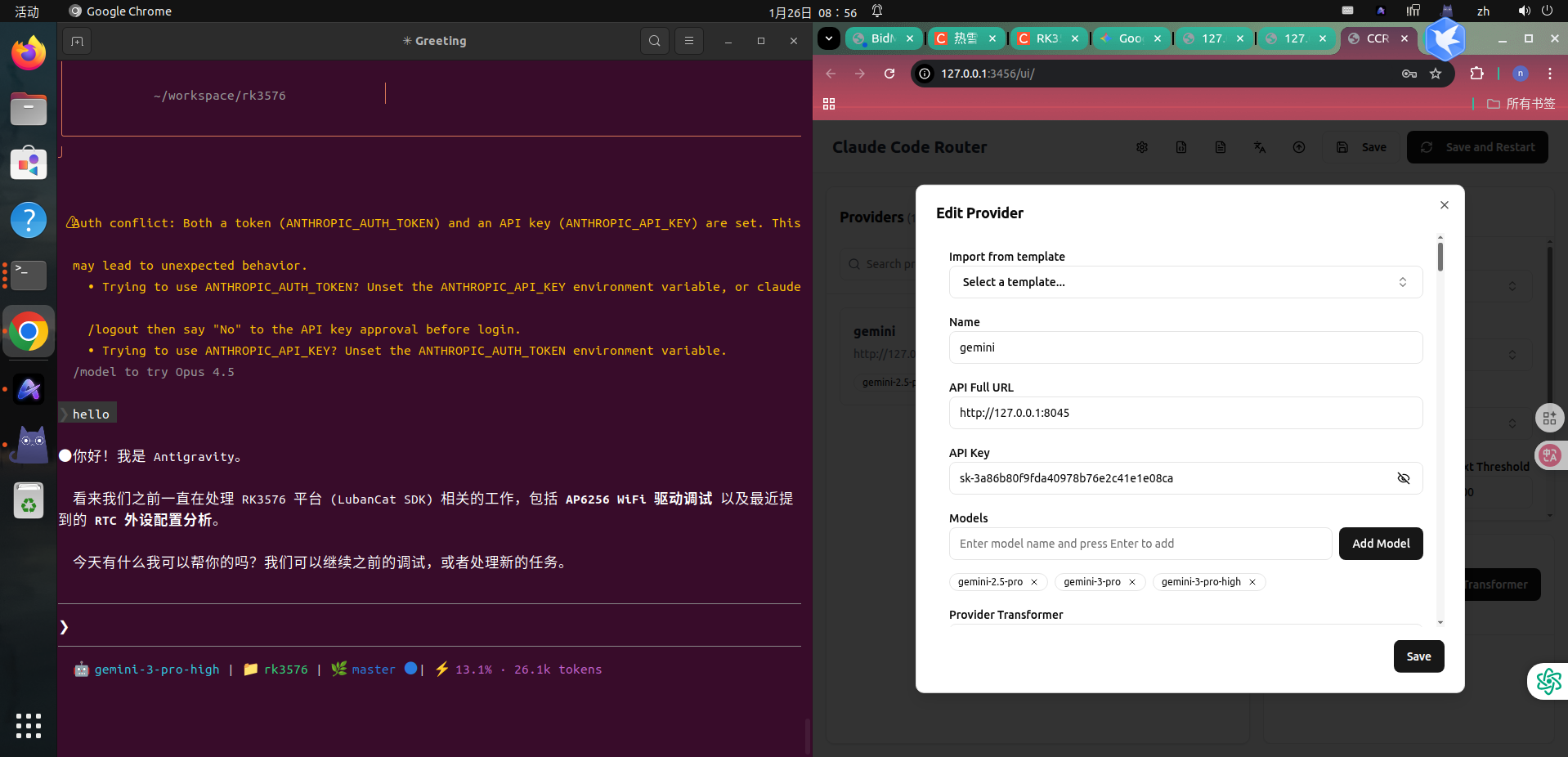The height and width of the screenshot is (757, 1568).
Task: Open Chrome three-dot menu
Action: (1550, 74)
